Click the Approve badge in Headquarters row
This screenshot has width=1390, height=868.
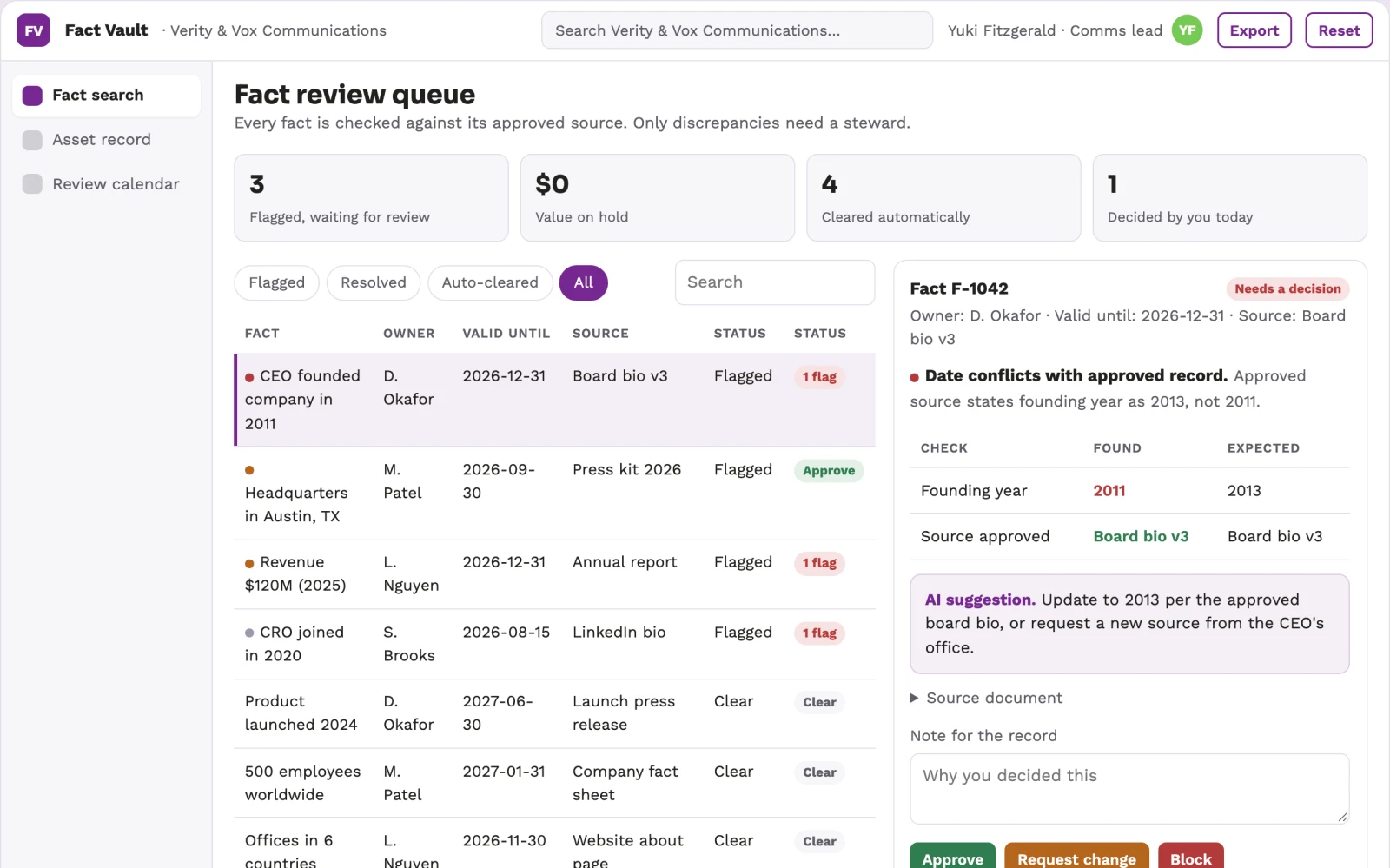829,471
